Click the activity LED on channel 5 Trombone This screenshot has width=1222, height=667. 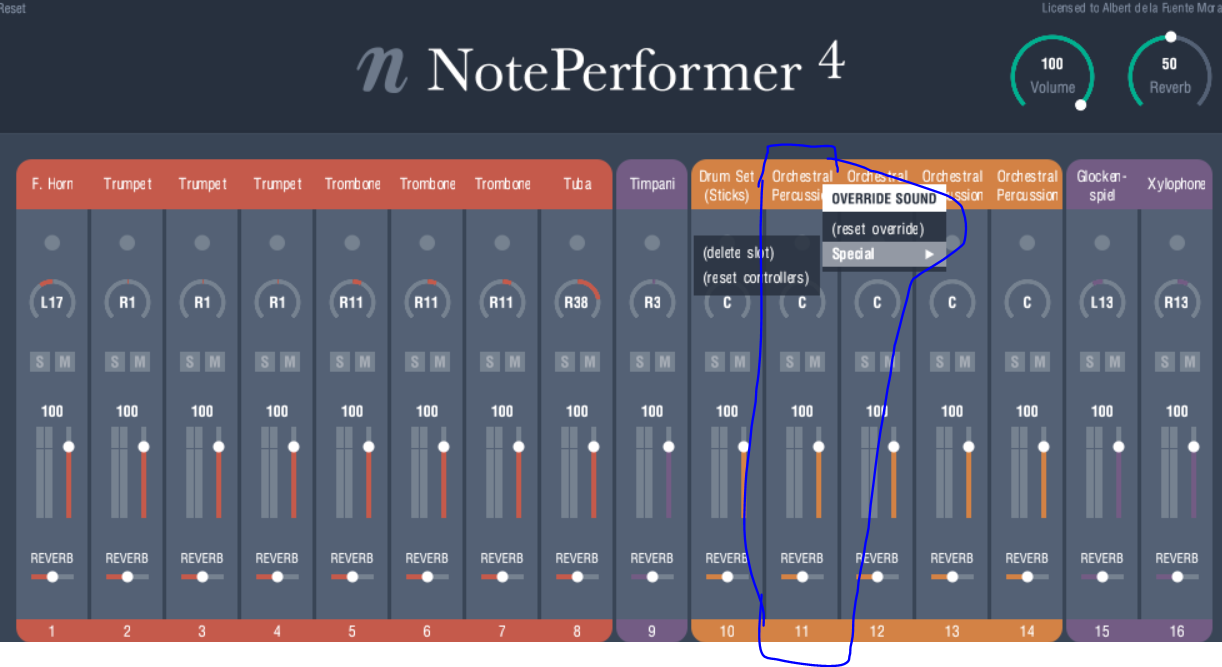(x=352, y=243)
